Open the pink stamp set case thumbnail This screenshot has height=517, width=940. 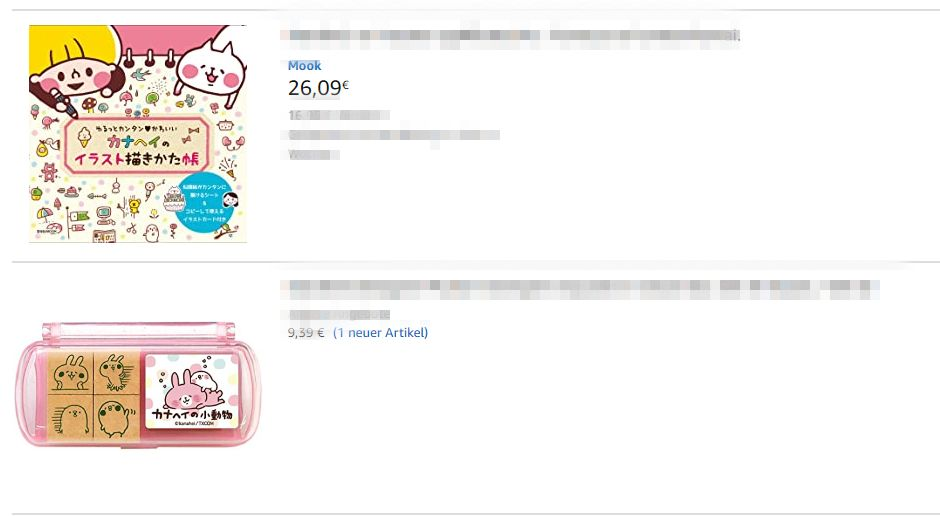click(x=138, y=385)
